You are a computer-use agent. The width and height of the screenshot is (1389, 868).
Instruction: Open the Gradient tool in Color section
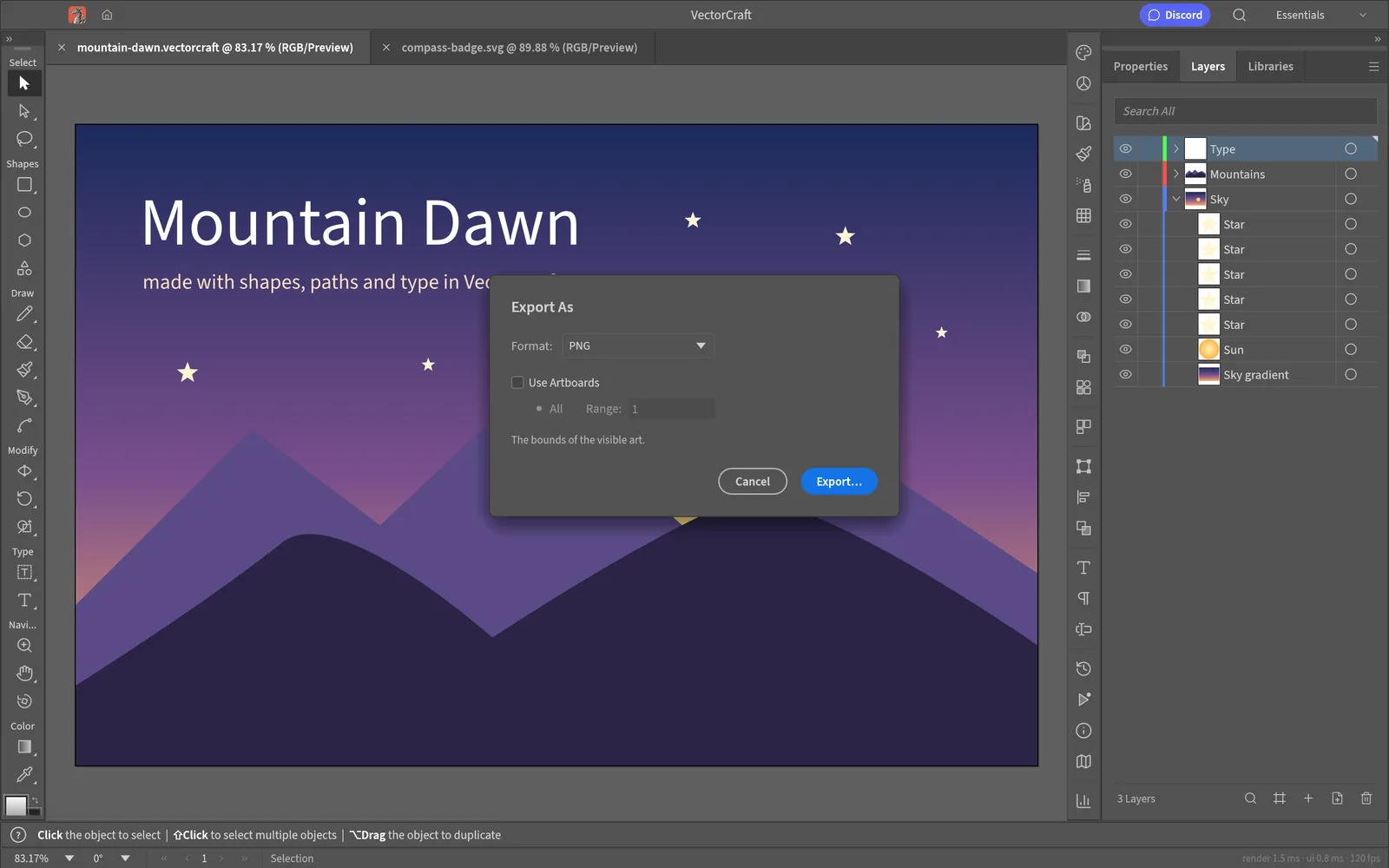[x=24, y=747]
